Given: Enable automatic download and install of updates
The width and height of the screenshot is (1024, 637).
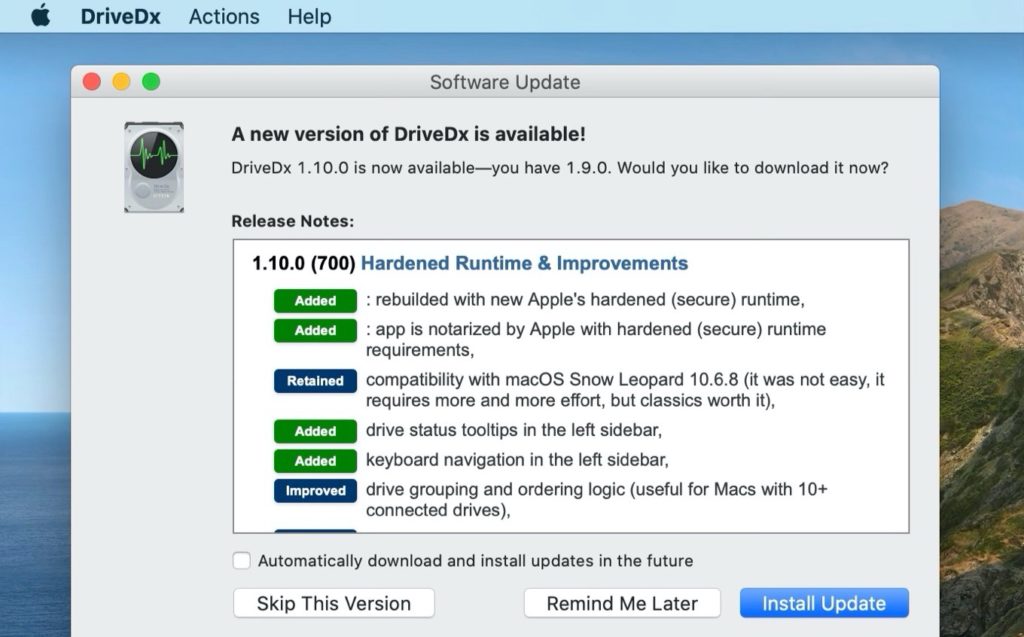Looking at the screenshot, I should pos(242,561).
